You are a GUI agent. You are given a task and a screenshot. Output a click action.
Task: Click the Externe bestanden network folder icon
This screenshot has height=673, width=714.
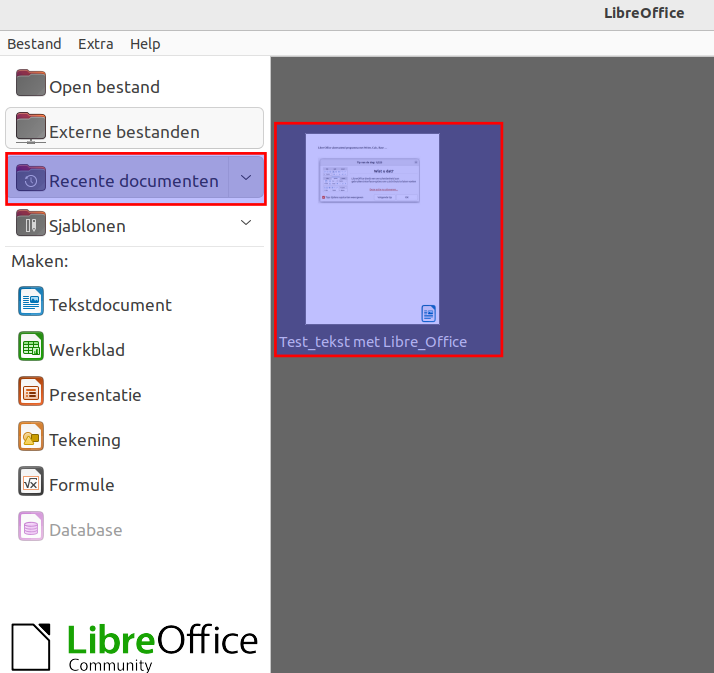(31, 128)
